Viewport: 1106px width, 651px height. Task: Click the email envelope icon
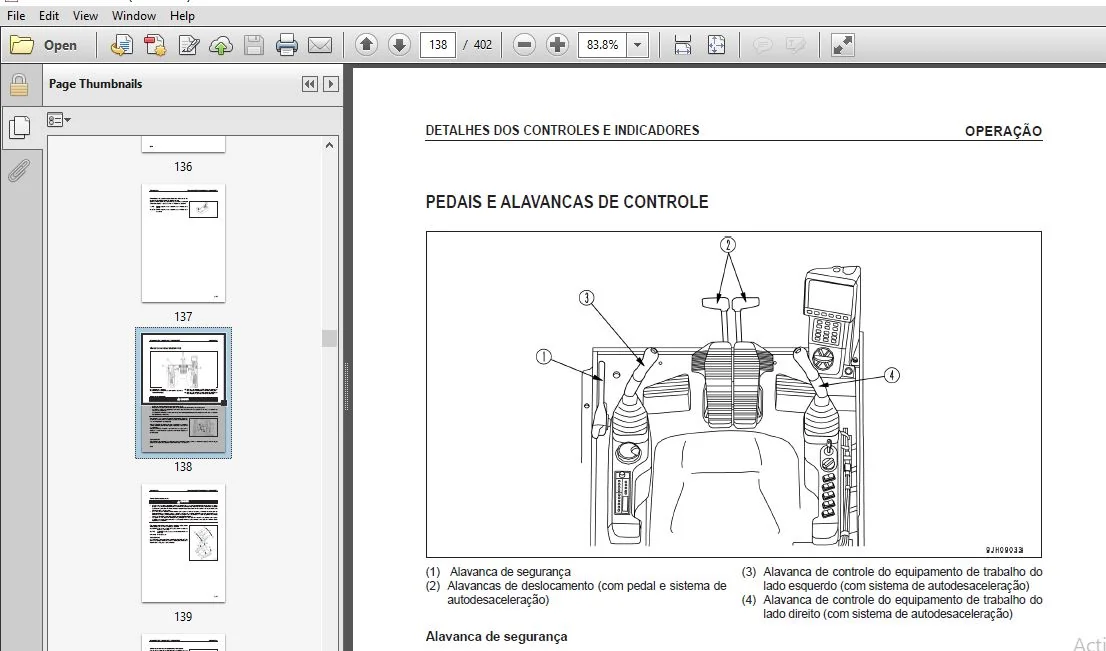320,45
